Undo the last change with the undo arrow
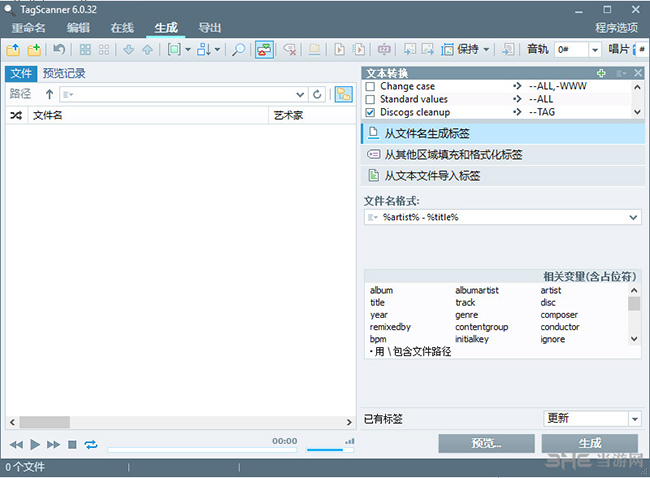 tap(59, 50)
